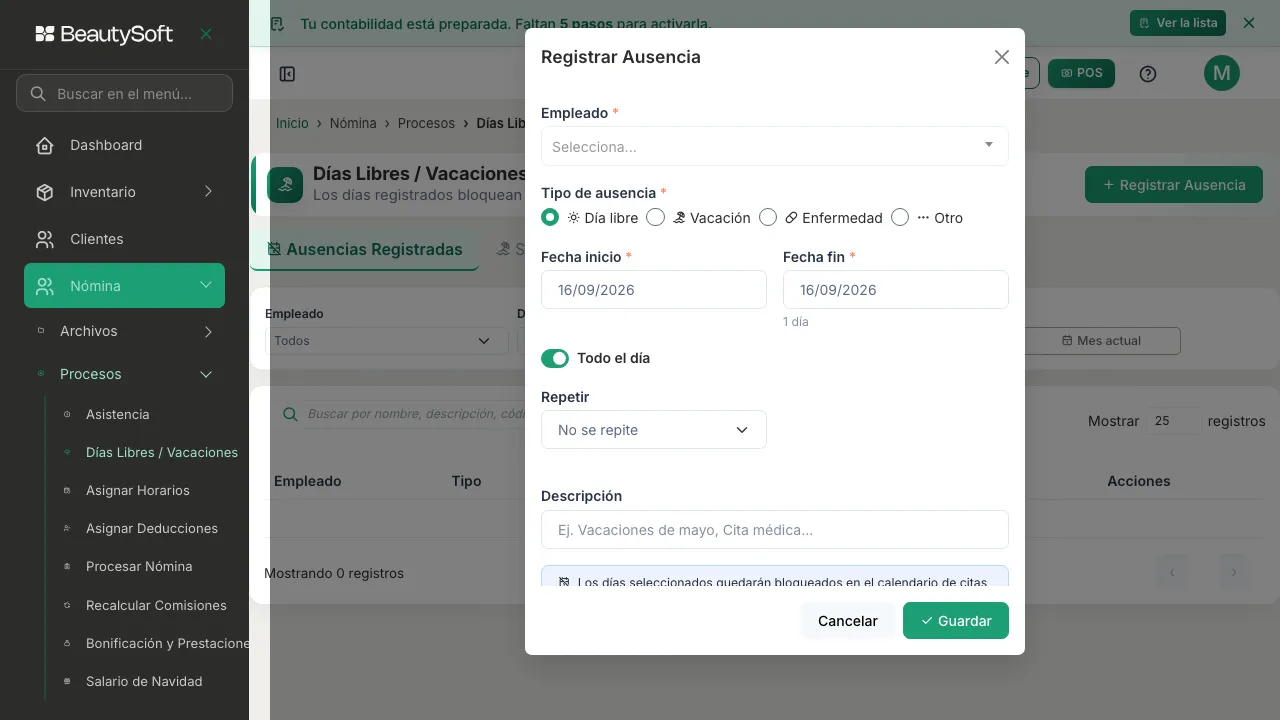Viewport: 1280px width, 720px height.
Task: Close the sidebar with the X icon
Action: pyautogui.click(x=206, y=34)
